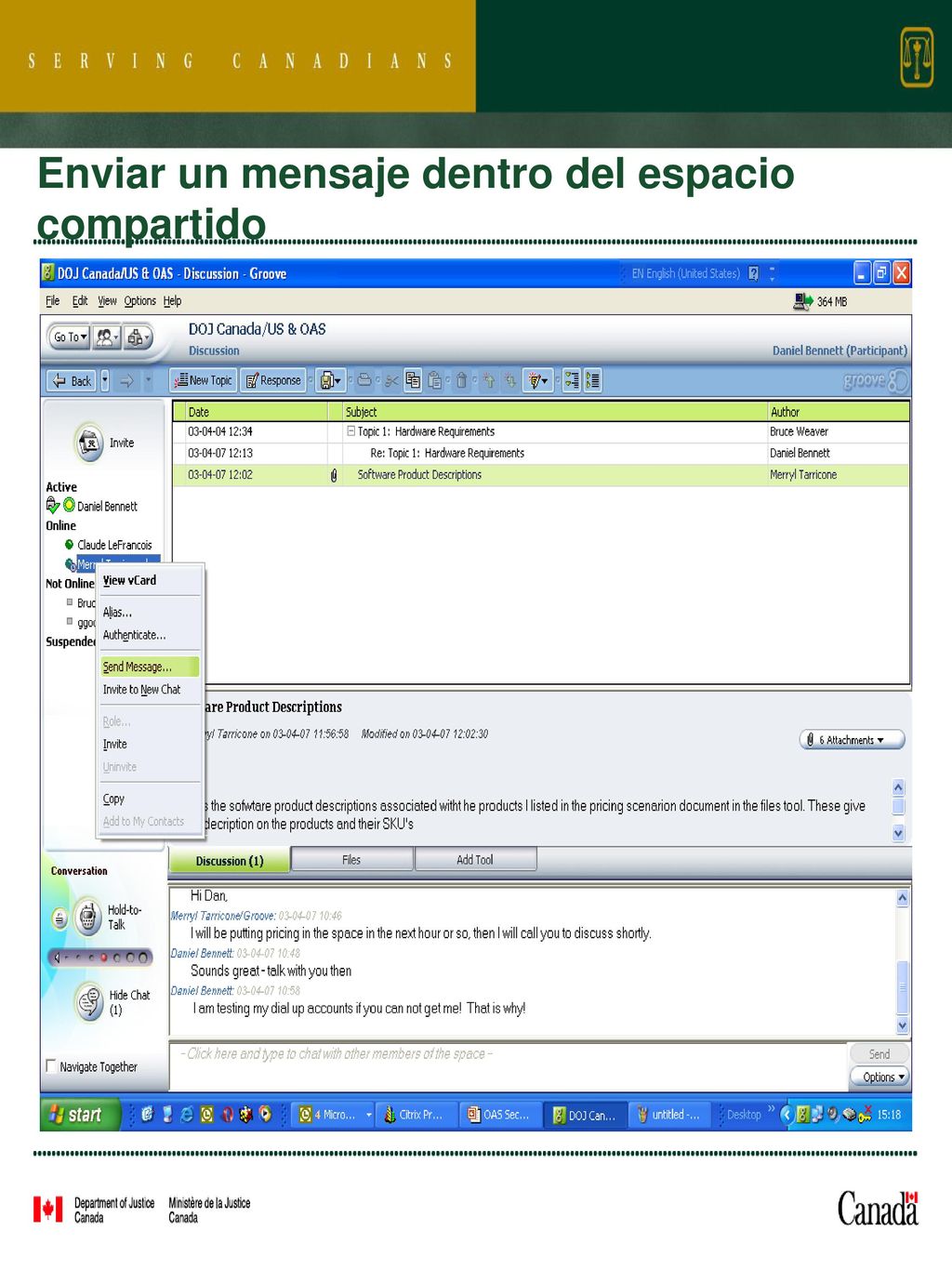Open the Options menu
952x1269 pixels.
coord(140,301)
